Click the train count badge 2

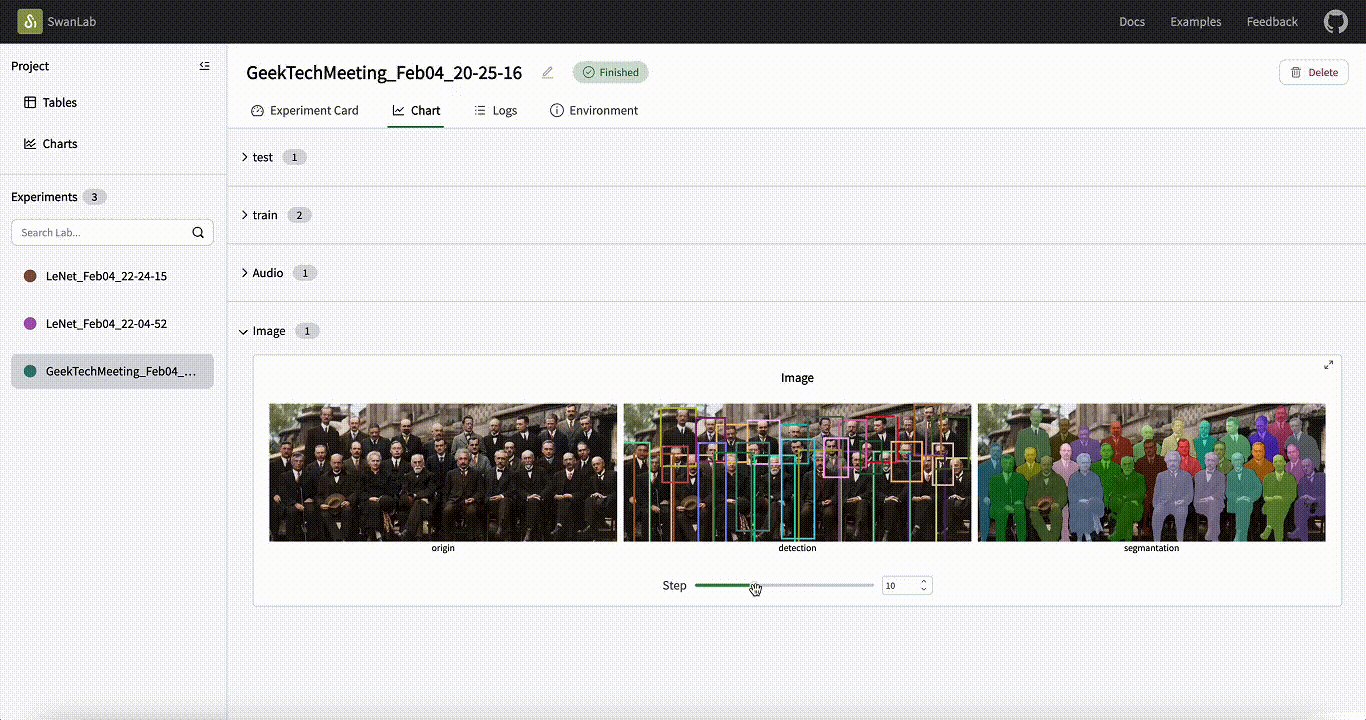click(x=299, y=215)
